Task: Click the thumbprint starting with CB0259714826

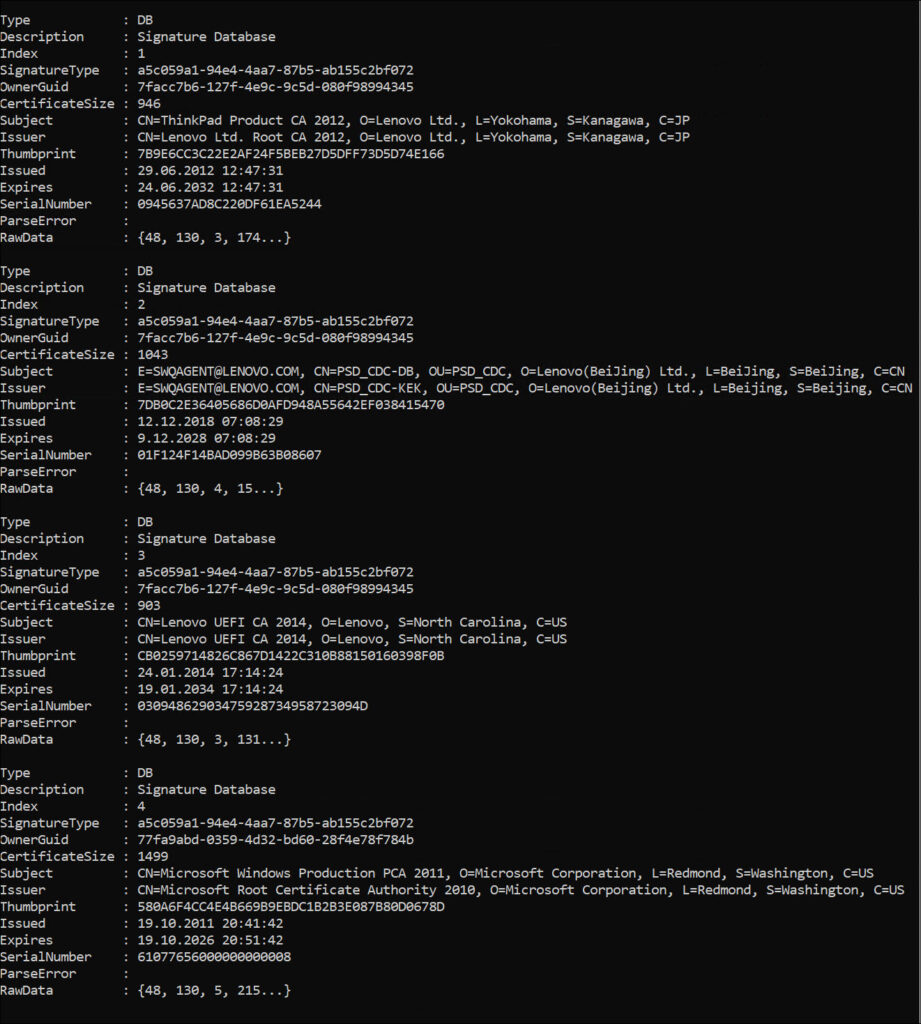Action: 291,656
